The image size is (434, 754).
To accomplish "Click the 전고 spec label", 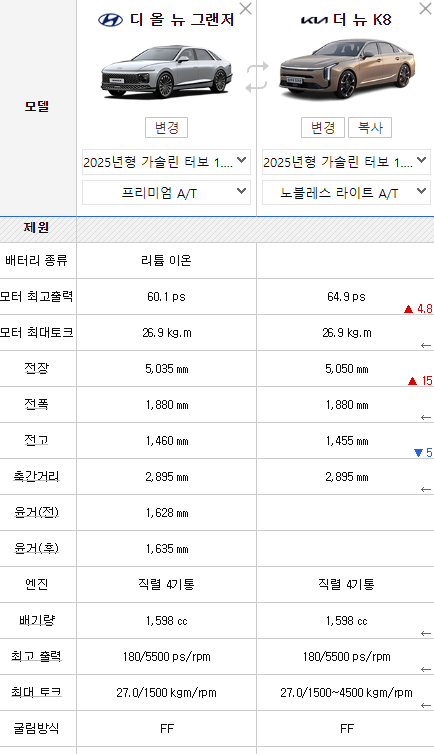I will point(37,440).
